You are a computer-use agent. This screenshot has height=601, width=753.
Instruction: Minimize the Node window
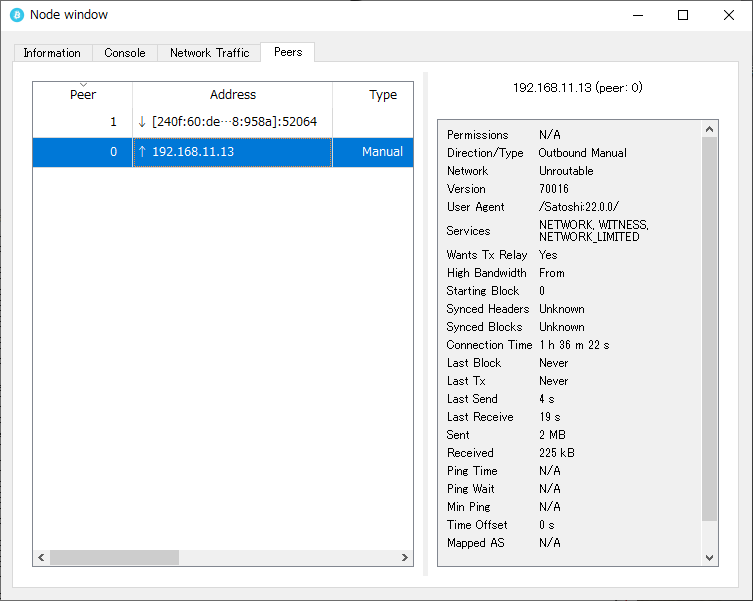(x=638, y=15)
